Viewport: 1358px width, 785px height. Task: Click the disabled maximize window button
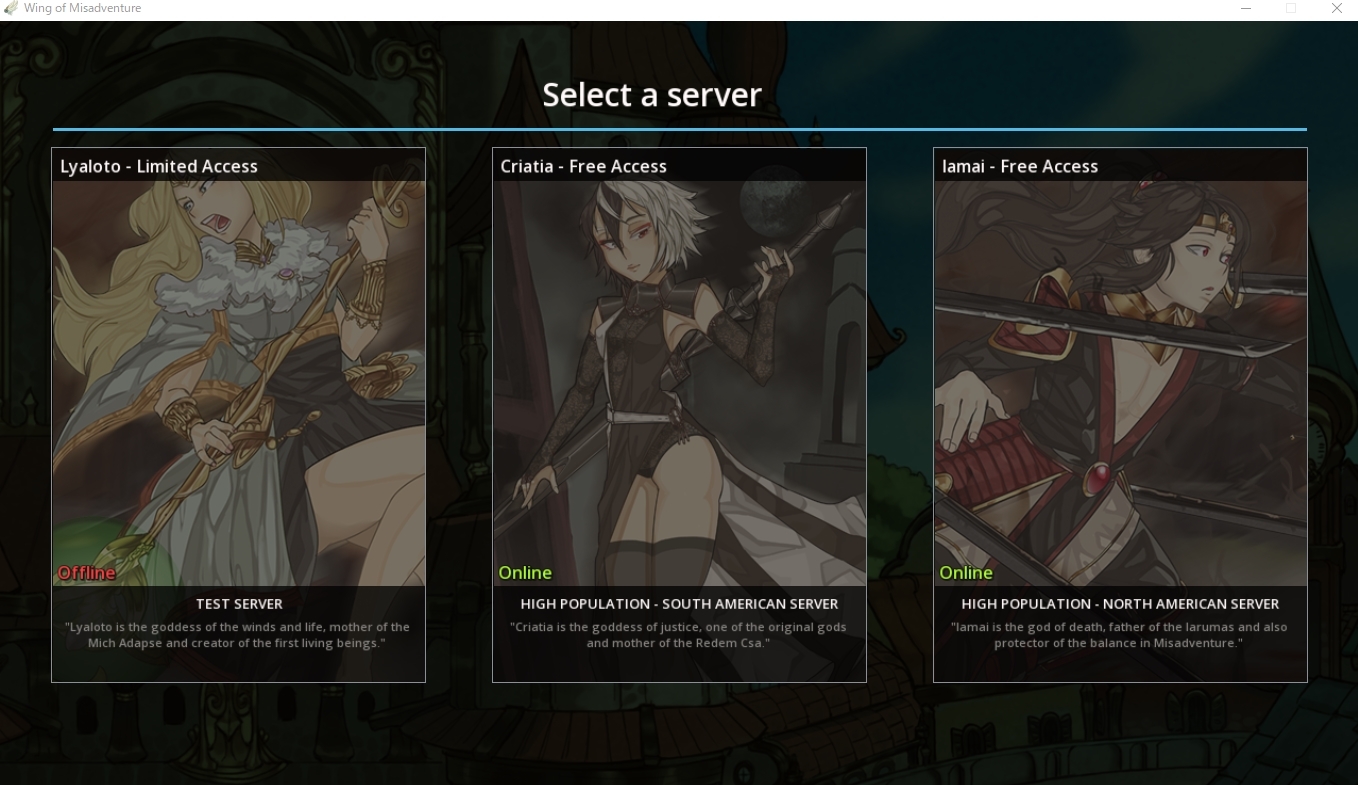pyautogui.click(x=1291, y=8)
